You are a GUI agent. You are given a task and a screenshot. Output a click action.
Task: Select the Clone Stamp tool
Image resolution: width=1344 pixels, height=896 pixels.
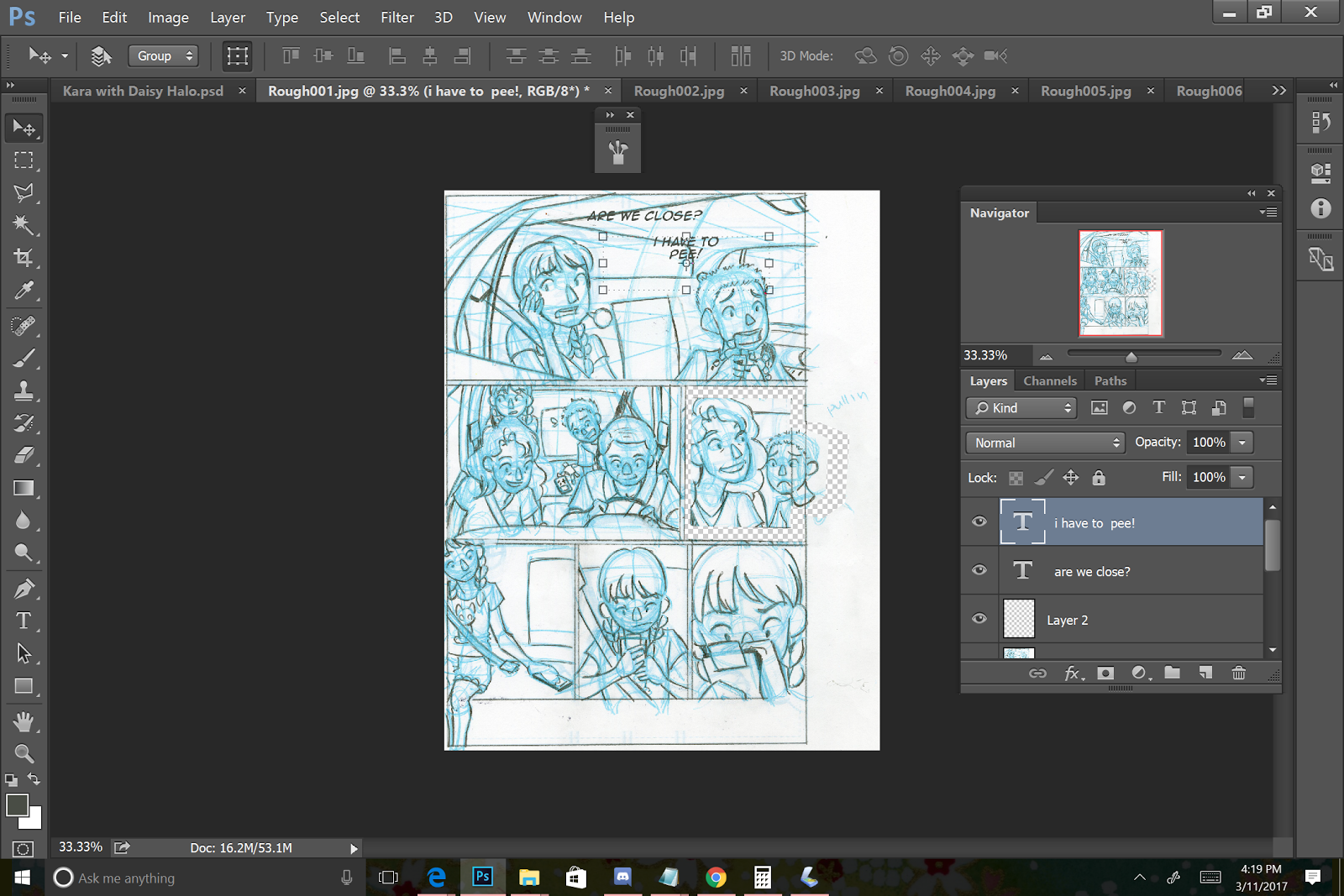[24, 390]
